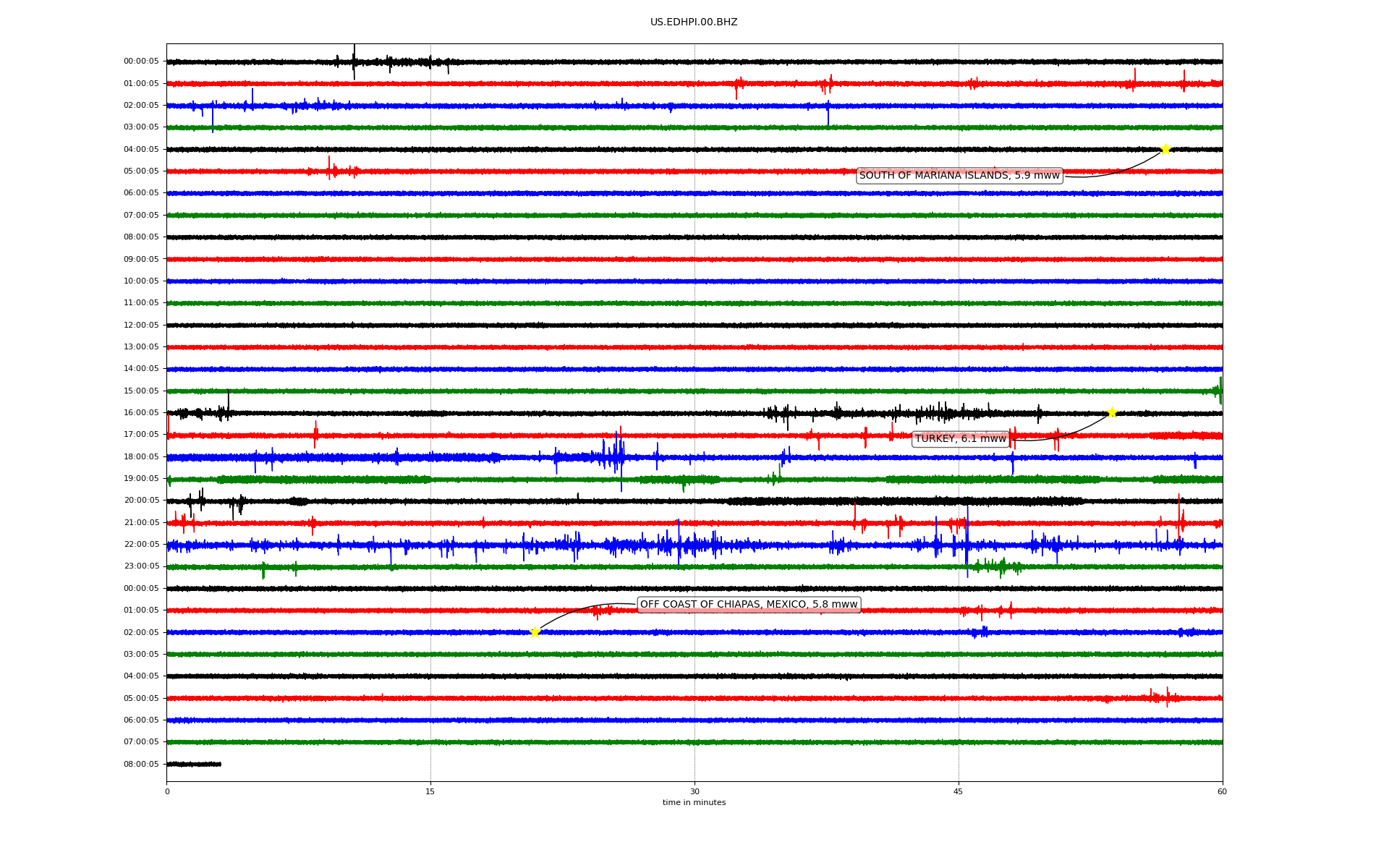Click the 13:00:05 row label

click(141, 346)
